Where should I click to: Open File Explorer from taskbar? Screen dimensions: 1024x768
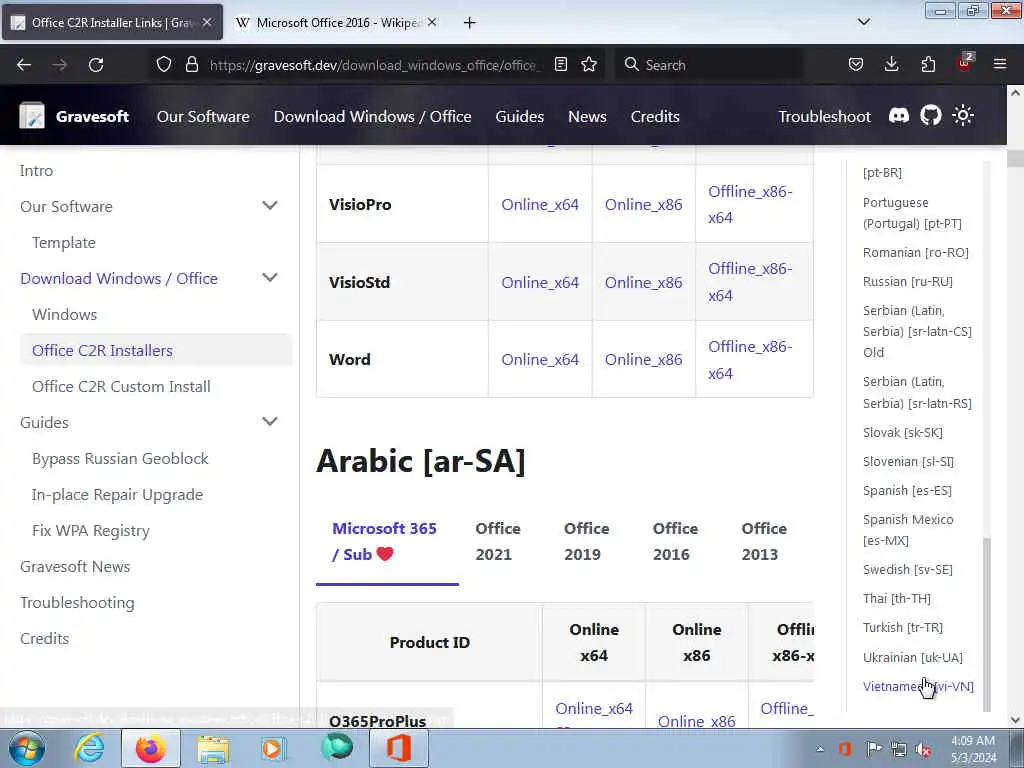214,748
